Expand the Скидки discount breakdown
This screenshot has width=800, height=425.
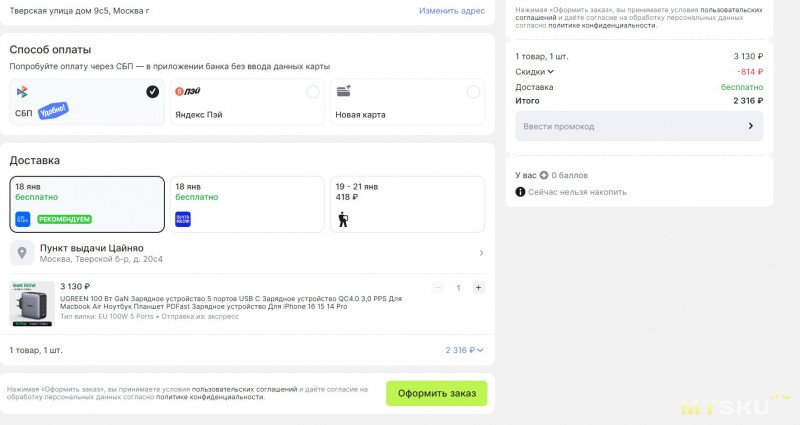click(534, 72)
